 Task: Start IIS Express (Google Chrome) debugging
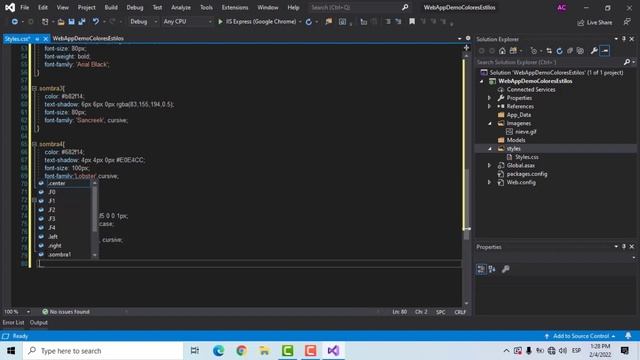pos(257,22)
